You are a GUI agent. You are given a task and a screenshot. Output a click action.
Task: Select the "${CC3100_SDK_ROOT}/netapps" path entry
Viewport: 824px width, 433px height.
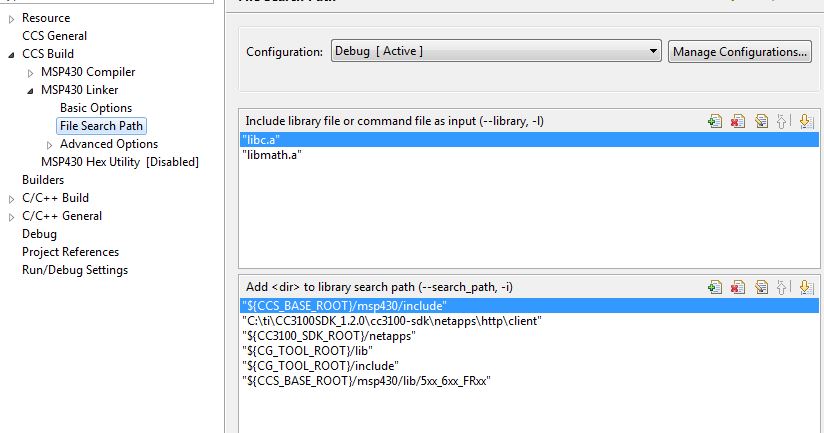[x=529, y=336]
